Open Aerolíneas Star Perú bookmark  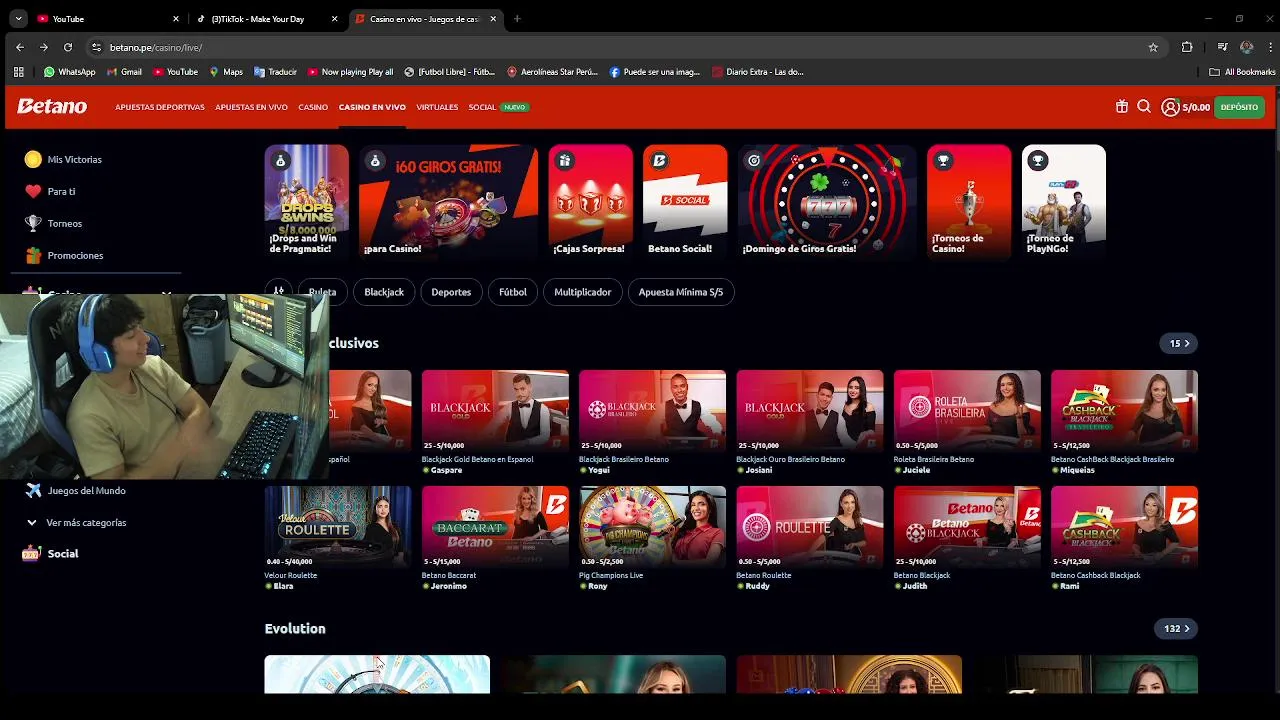click(552, 72)
